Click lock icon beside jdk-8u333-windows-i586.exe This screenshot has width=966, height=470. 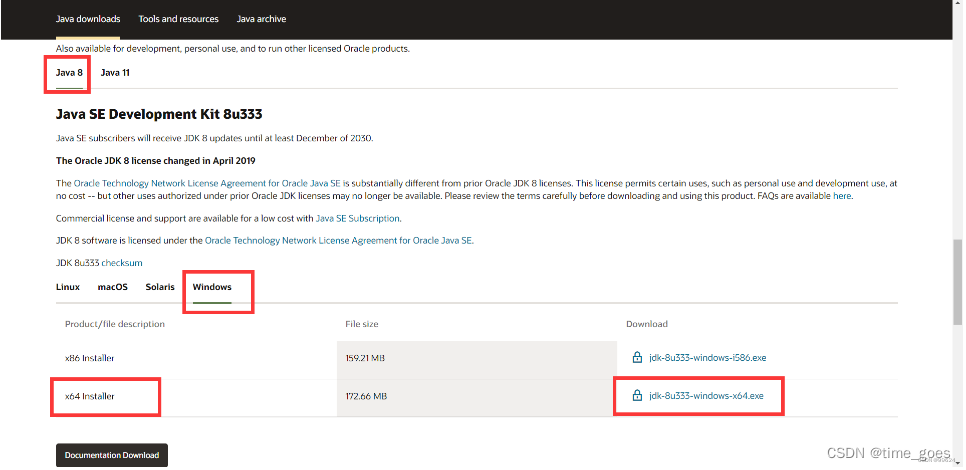pos(637,357)
